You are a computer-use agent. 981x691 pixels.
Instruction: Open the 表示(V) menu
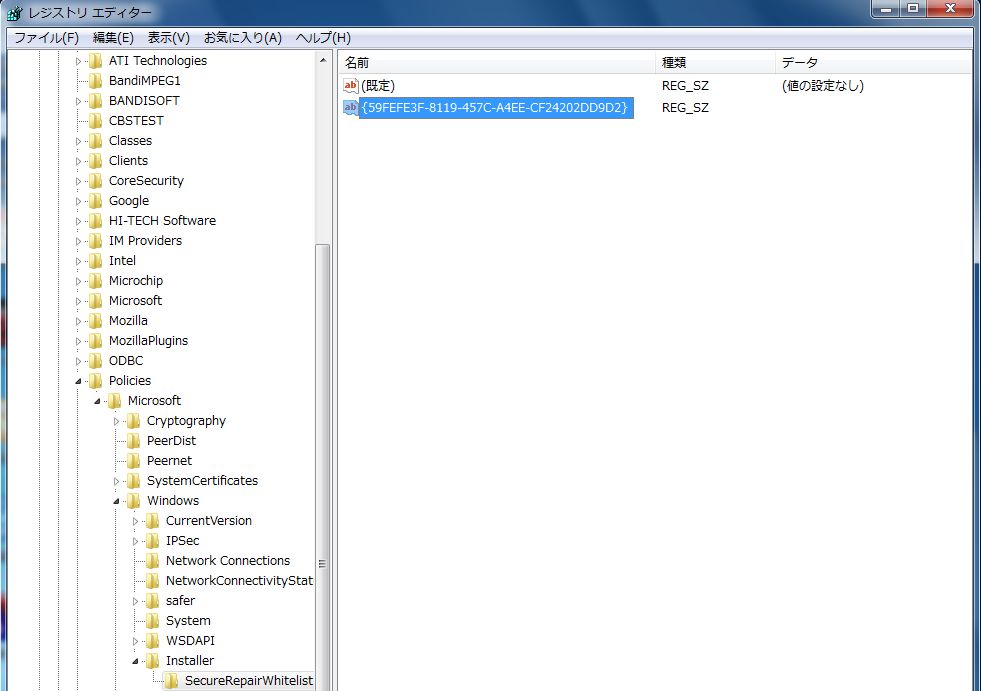coord(168,38)
